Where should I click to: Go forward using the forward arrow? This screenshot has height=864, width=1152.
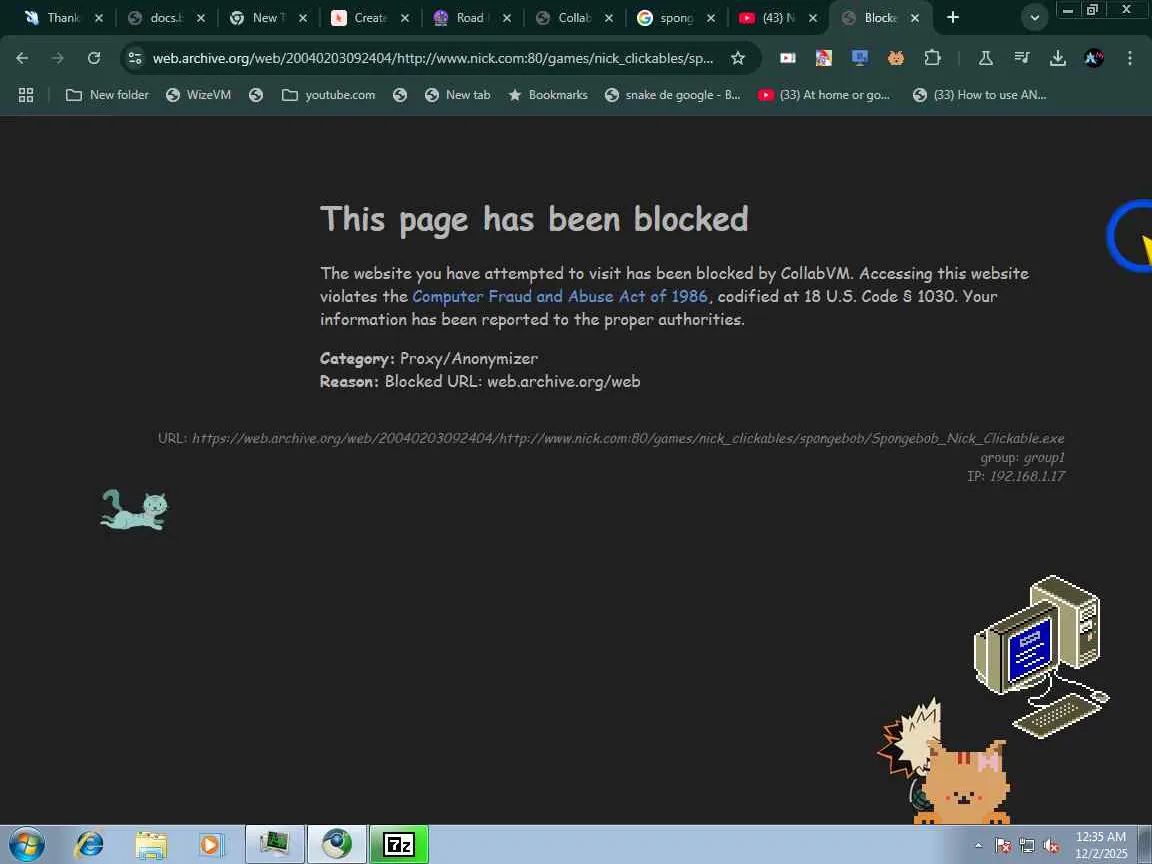pos(57,58)
